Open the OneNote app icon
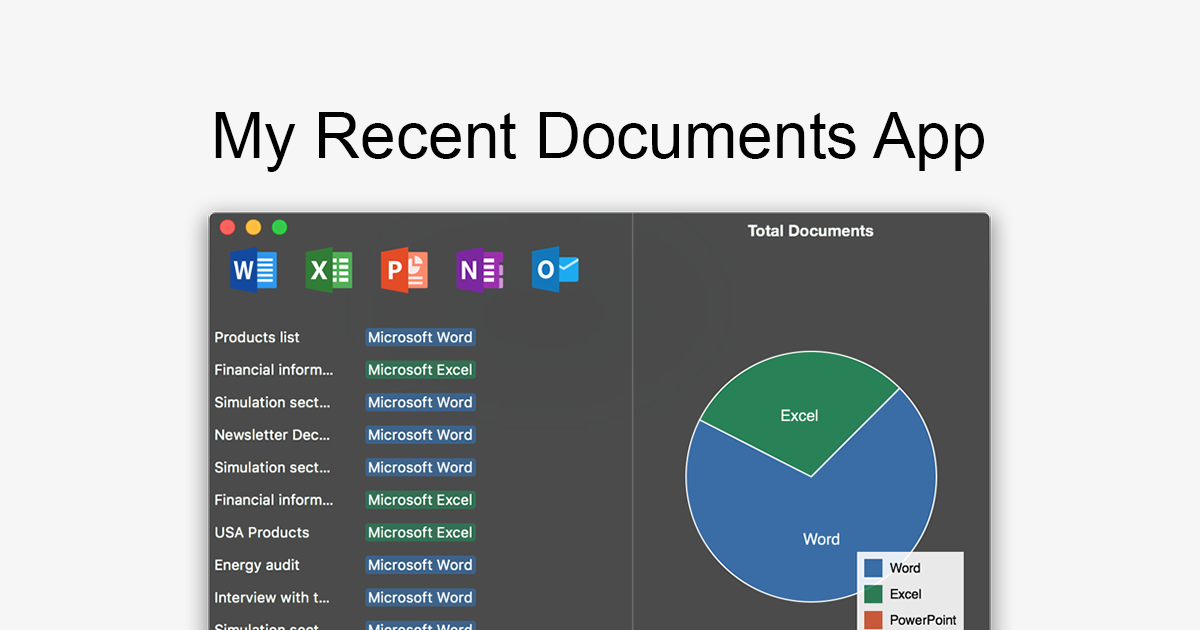Image resolution: width=1200 pixels, height=630 pixels. coord(480,270)
